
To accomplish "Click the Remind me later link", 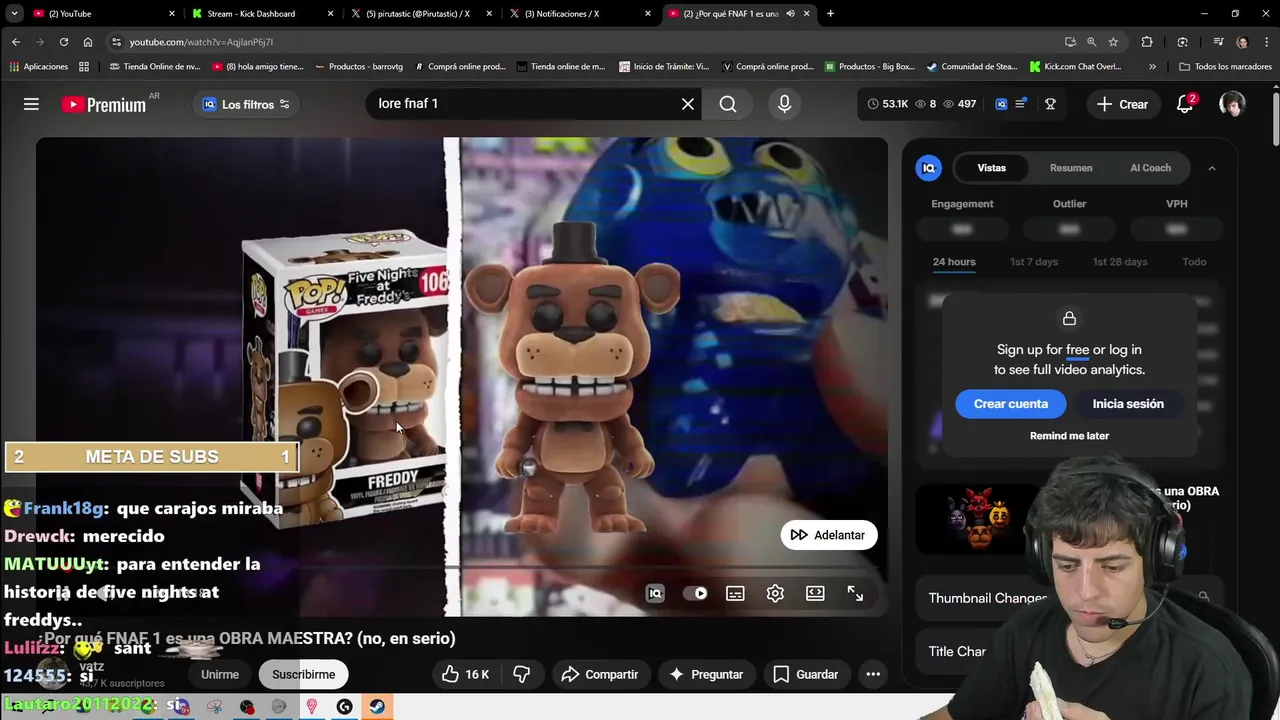I will (x=1069, y=436).
